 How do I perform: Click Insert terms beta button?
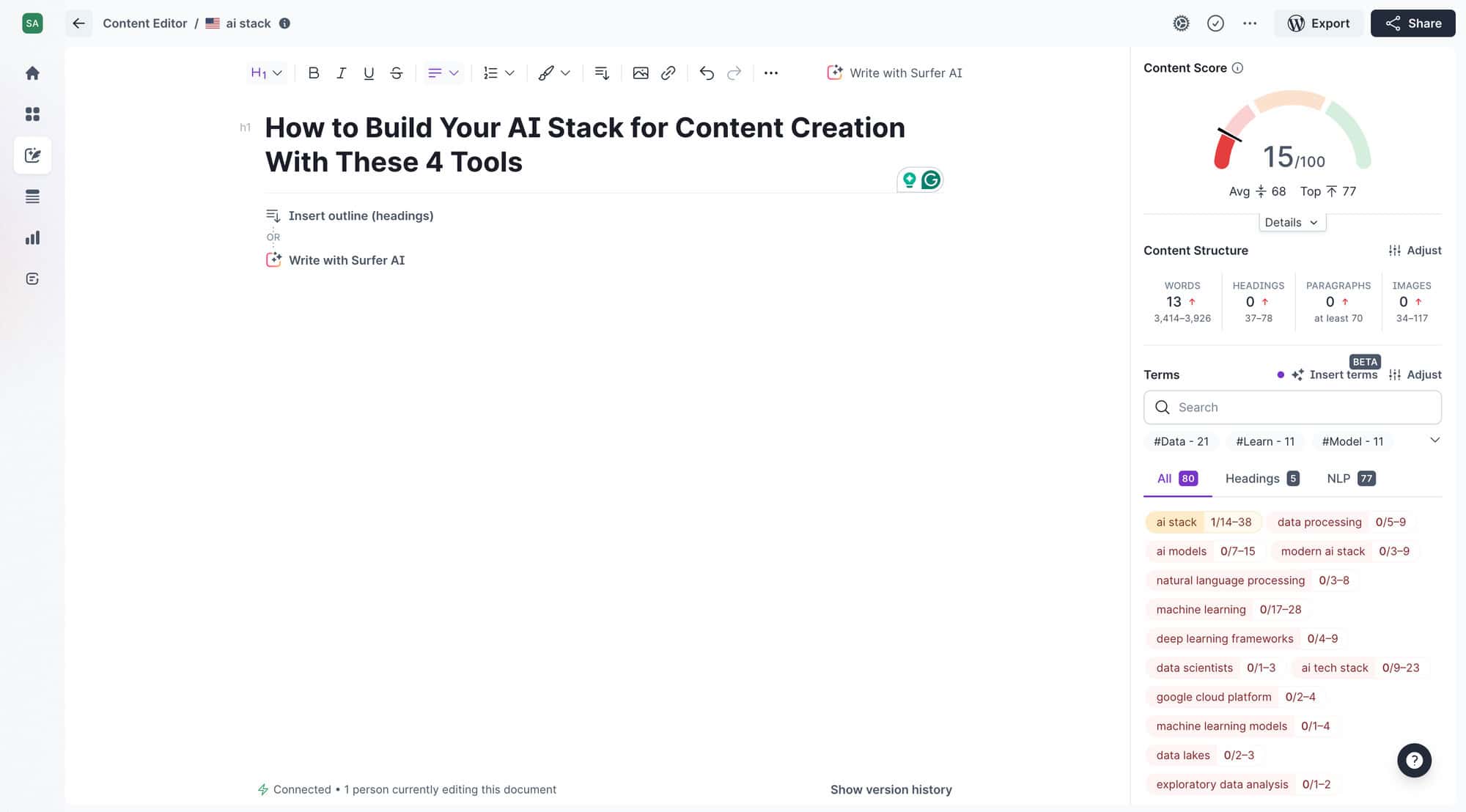tap(1335, 375)
